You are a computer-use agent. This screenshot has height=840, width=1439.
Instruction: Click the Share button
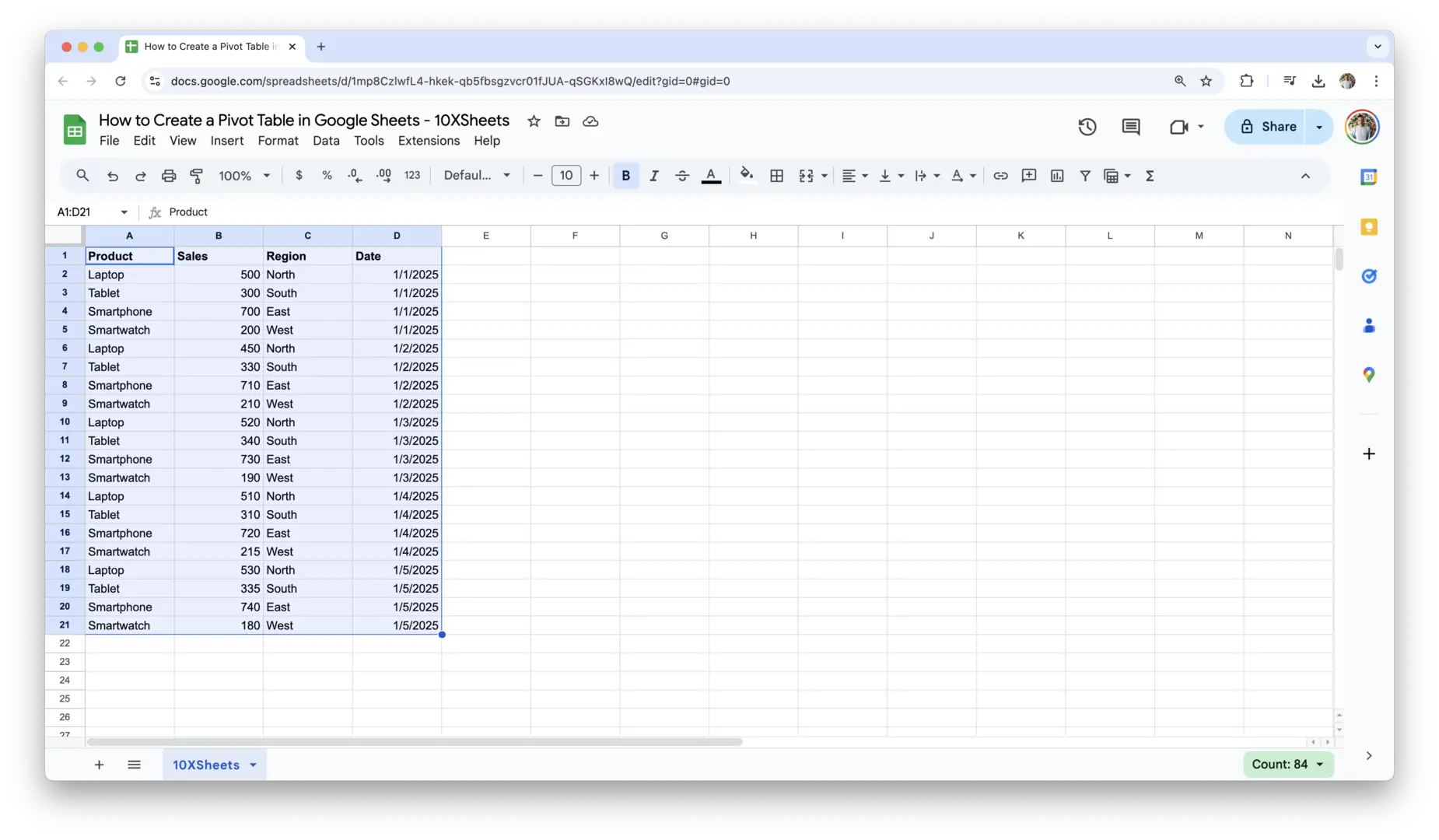[1268, 127]
